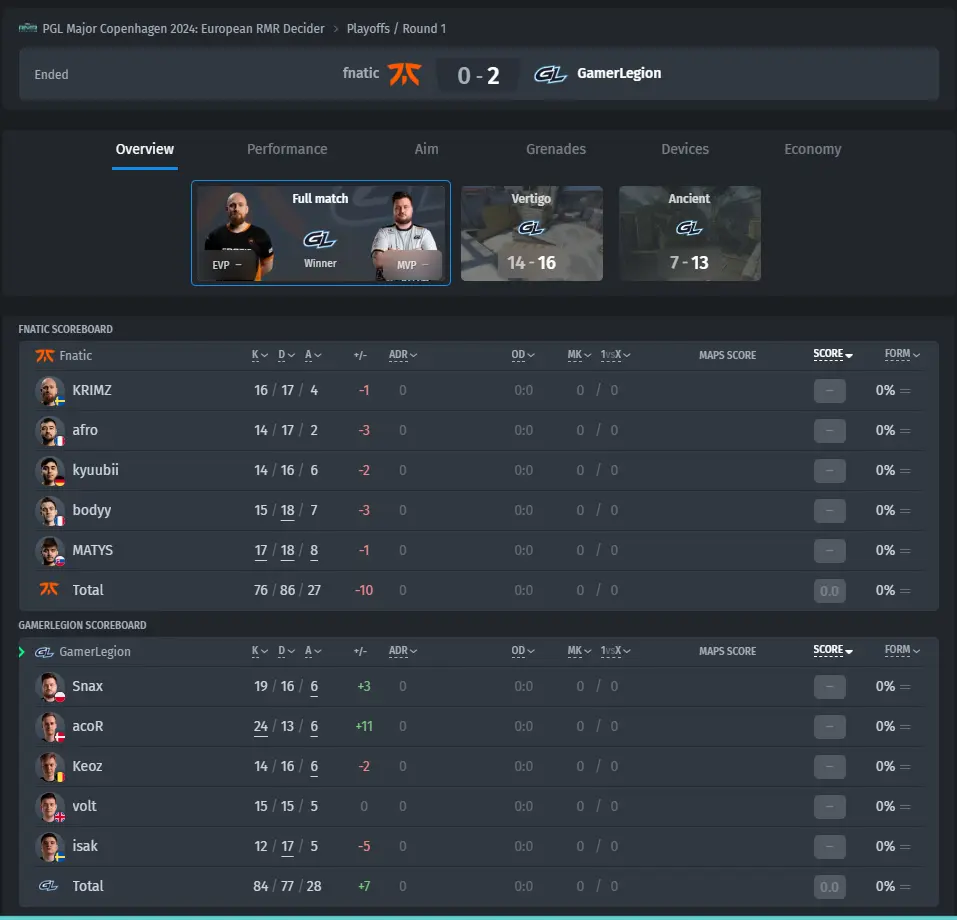The image size is (957, 920).
Task: Open MATYS player name link
Action: pyautogui.click(x=92, y=550)
